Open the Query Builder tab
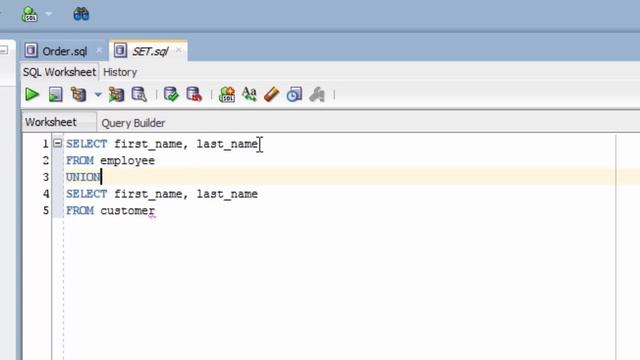The width and height of the screenshot is (640, 360). pyautogui.click(x=133, y=123)
